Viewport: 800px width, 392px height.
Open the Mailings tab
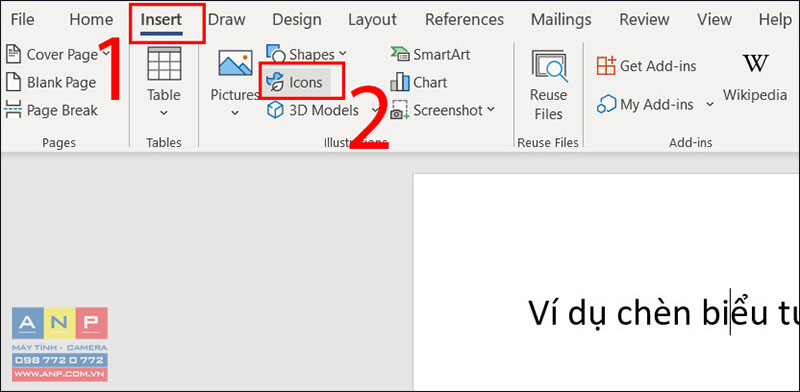[x=561, y=20]
